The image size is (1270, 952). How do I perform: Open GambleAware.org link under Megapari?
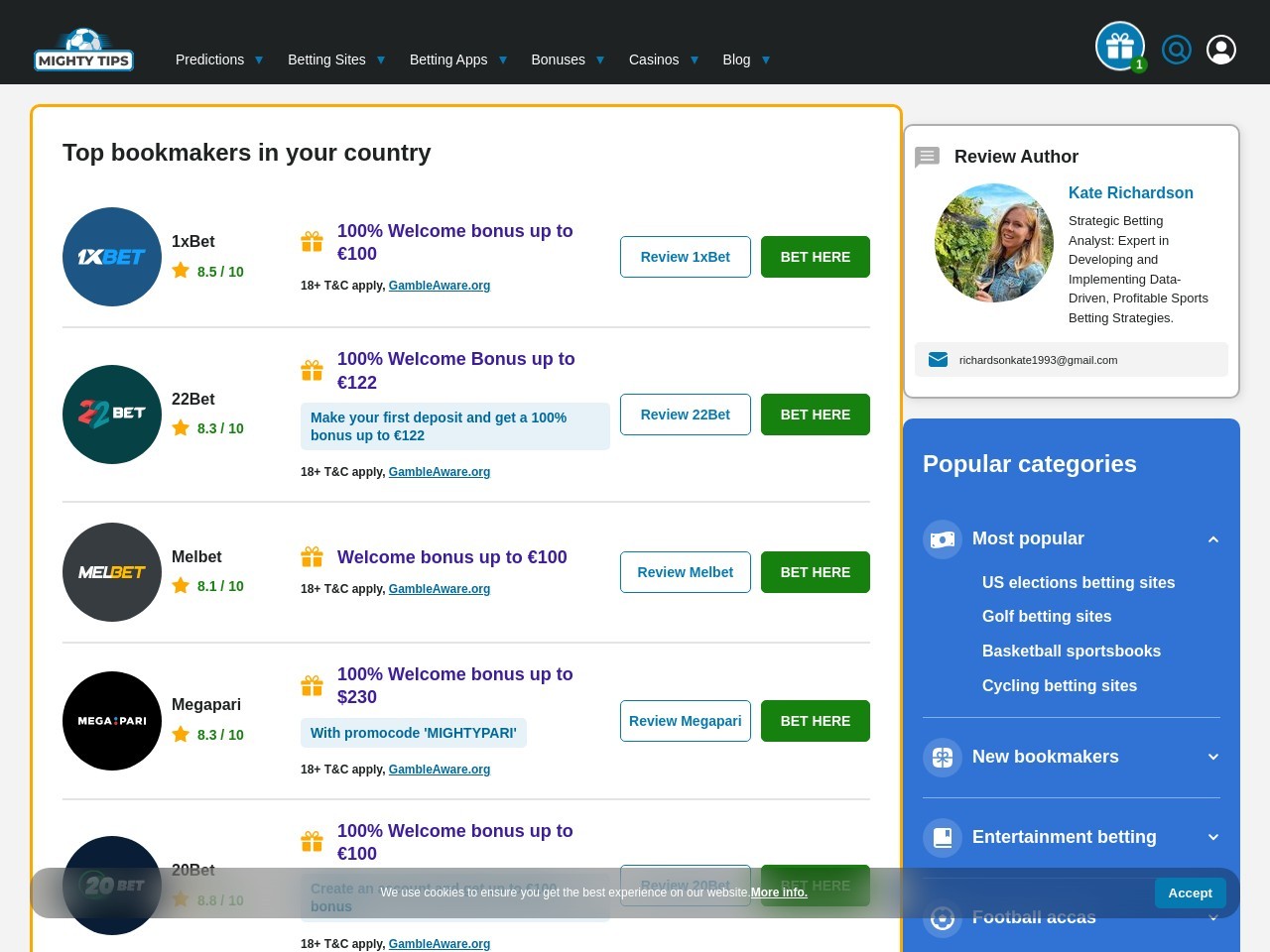point(440,770)
